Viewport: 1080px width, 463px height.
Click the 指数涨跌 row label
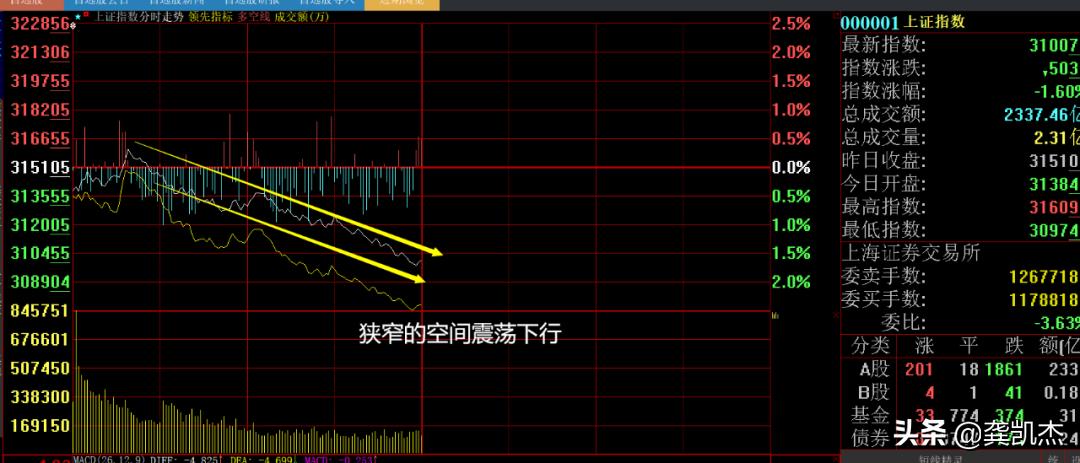[884, 68]
